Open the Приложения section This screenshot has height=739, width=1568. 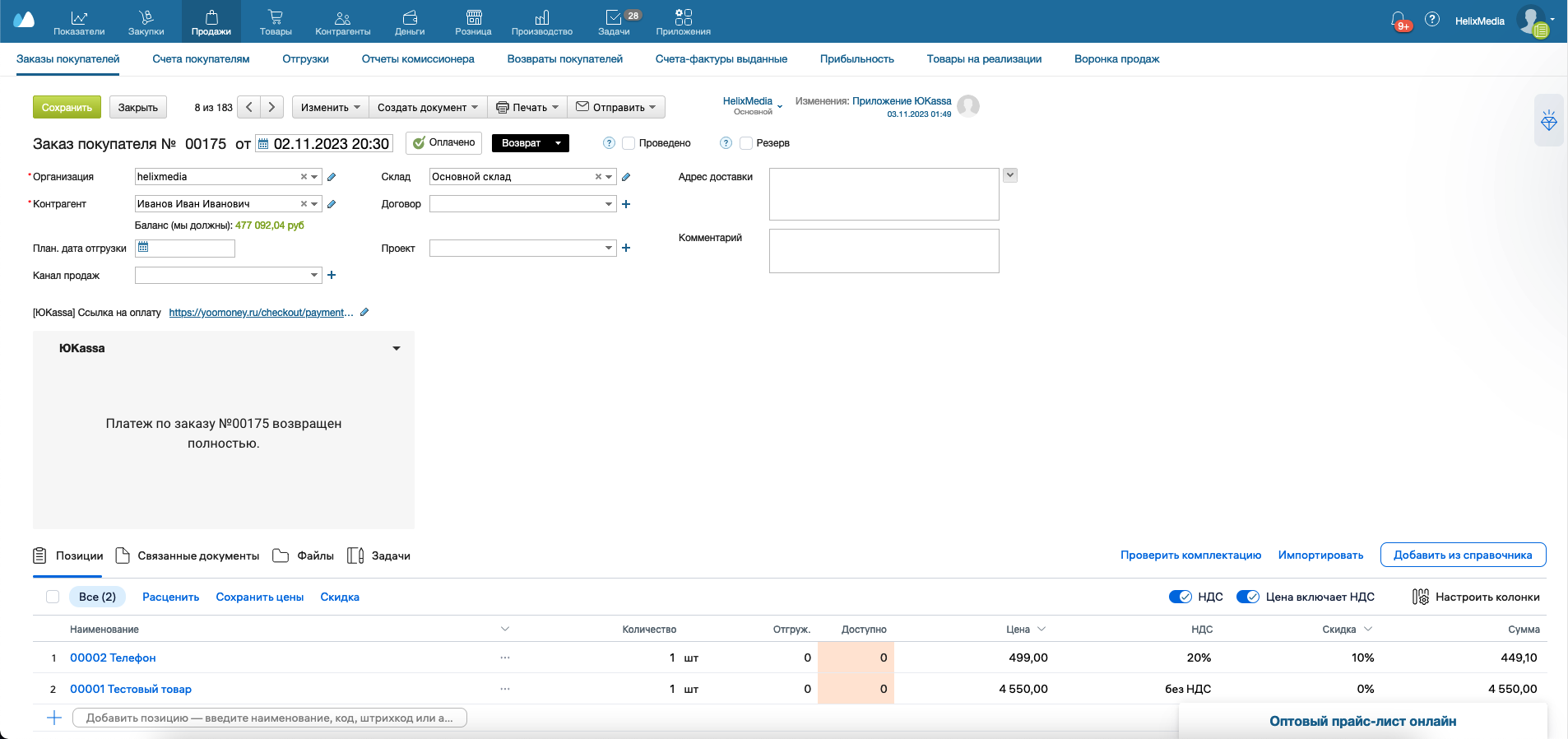click(684, 22)
